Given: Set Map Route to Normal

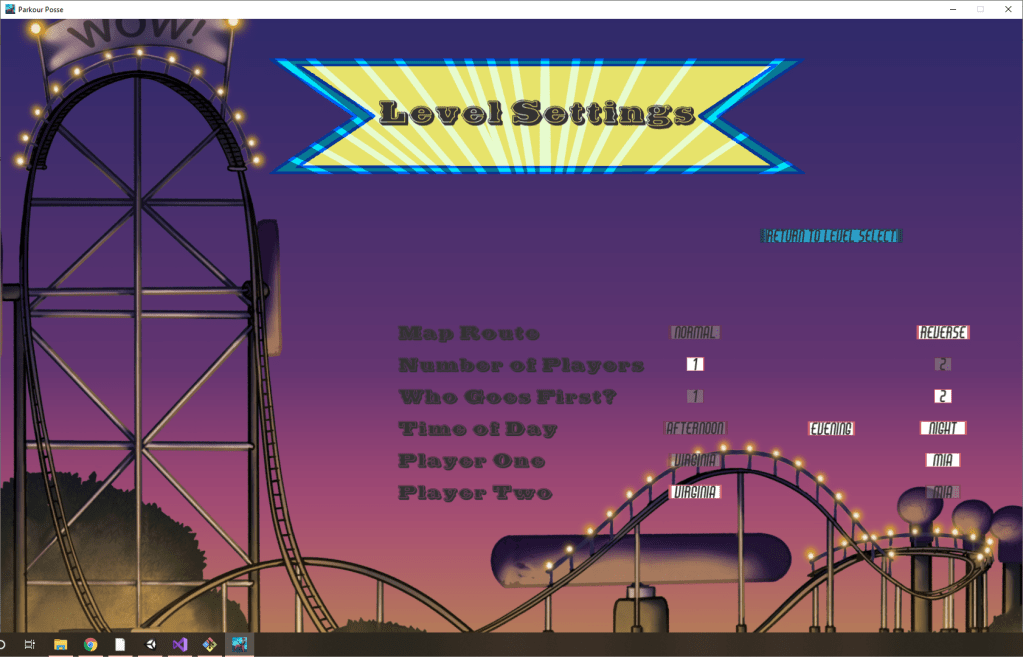Looking at the screenshot, I should coord(695,332).
